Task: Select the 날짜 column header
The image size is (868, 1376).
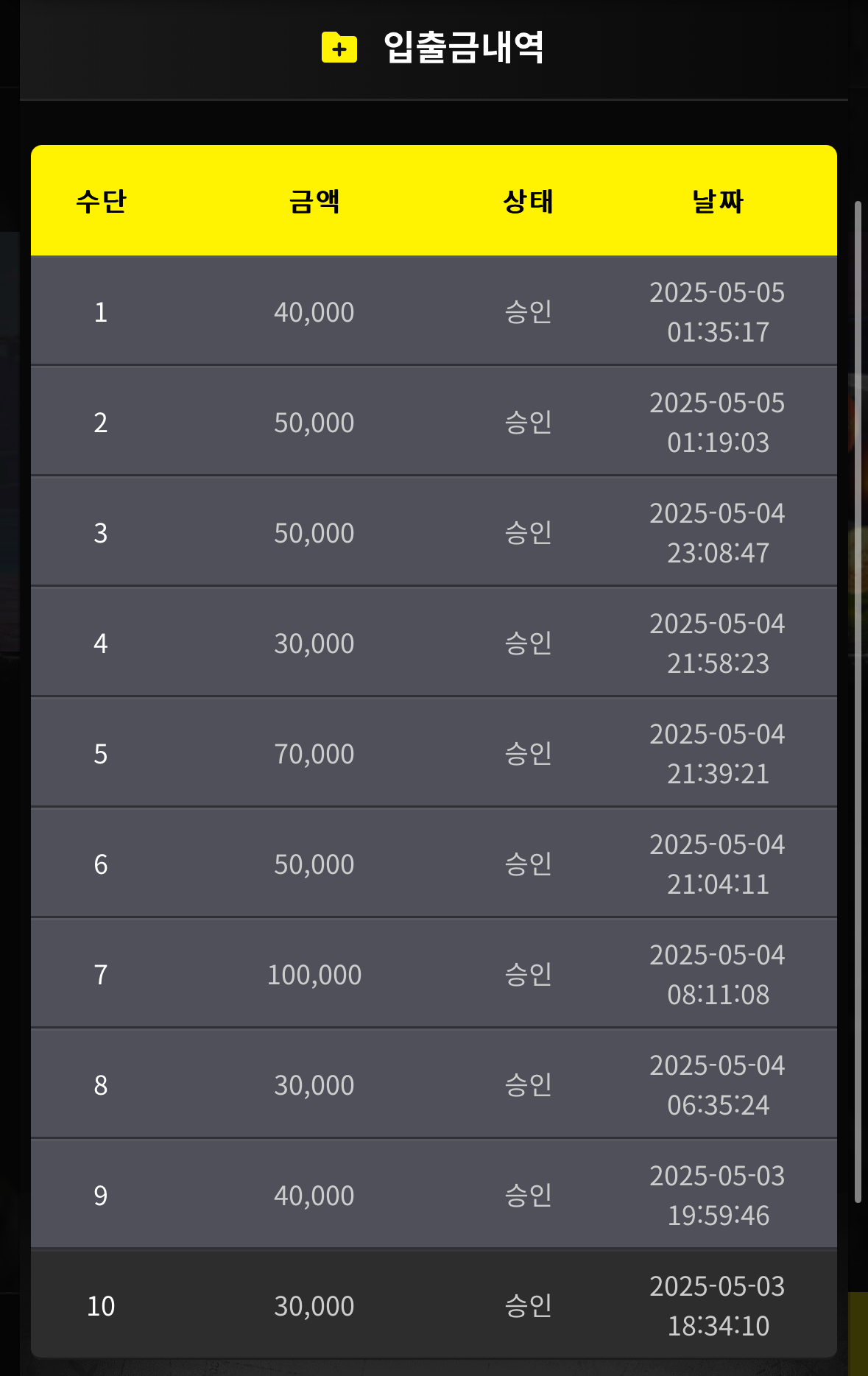Action: tap(718, 201)
